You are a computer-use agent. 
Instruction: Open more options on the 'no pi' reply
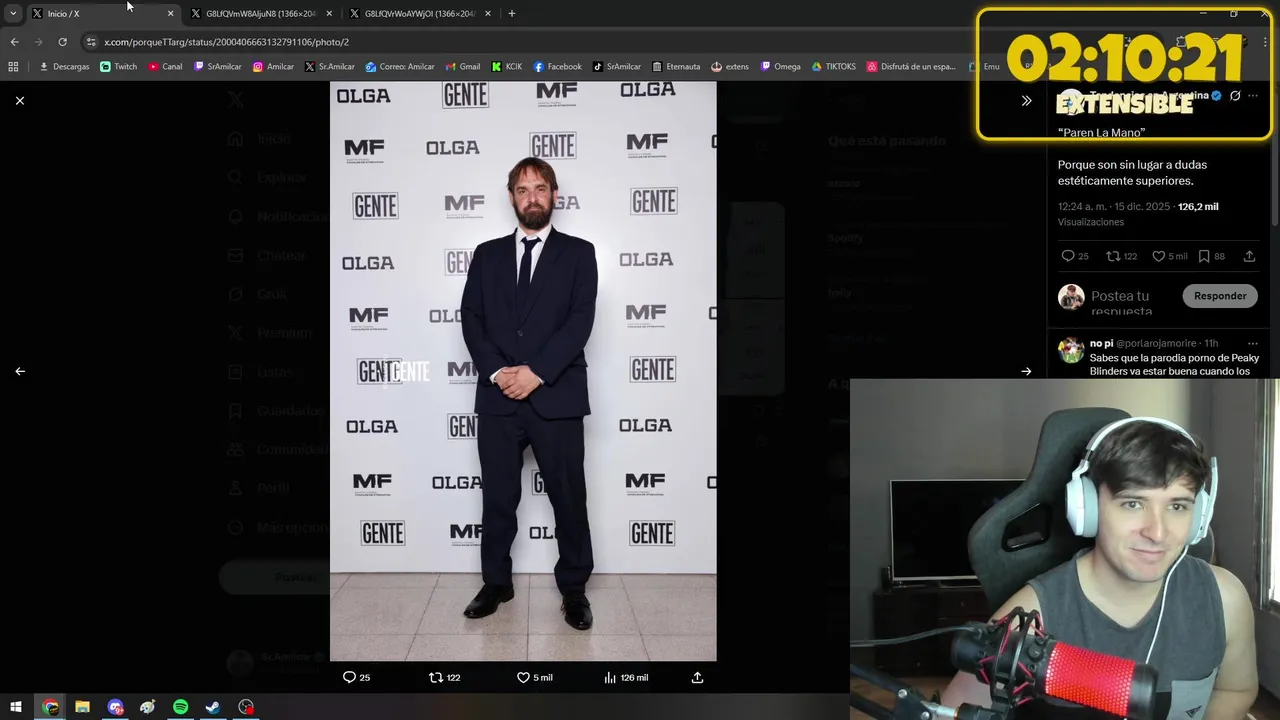click(1252, 343)
